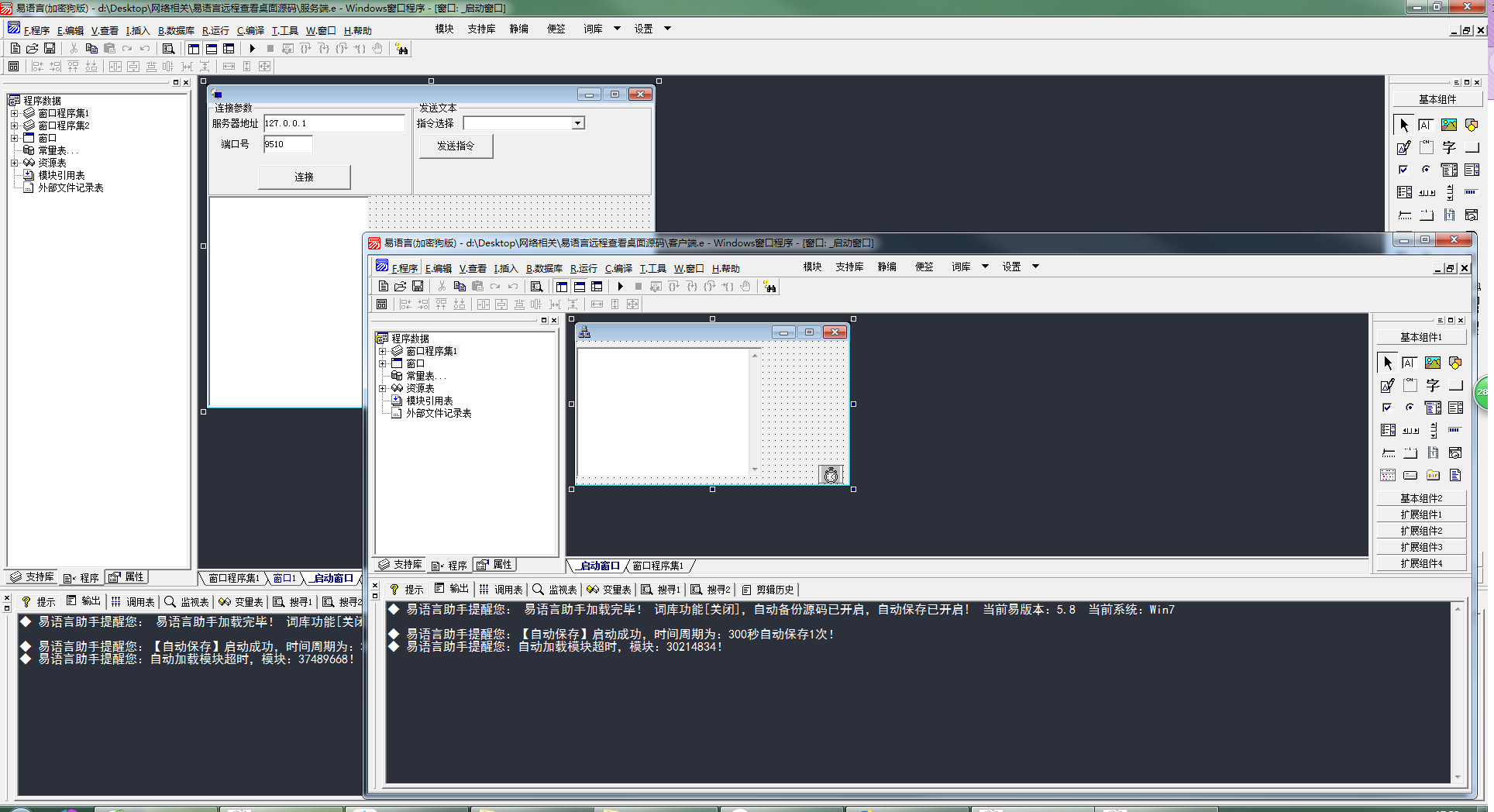Select the DIR directory box component in the client component box
The width and height of the screenshot is (1494, 812).
(x=1433, y=475)
